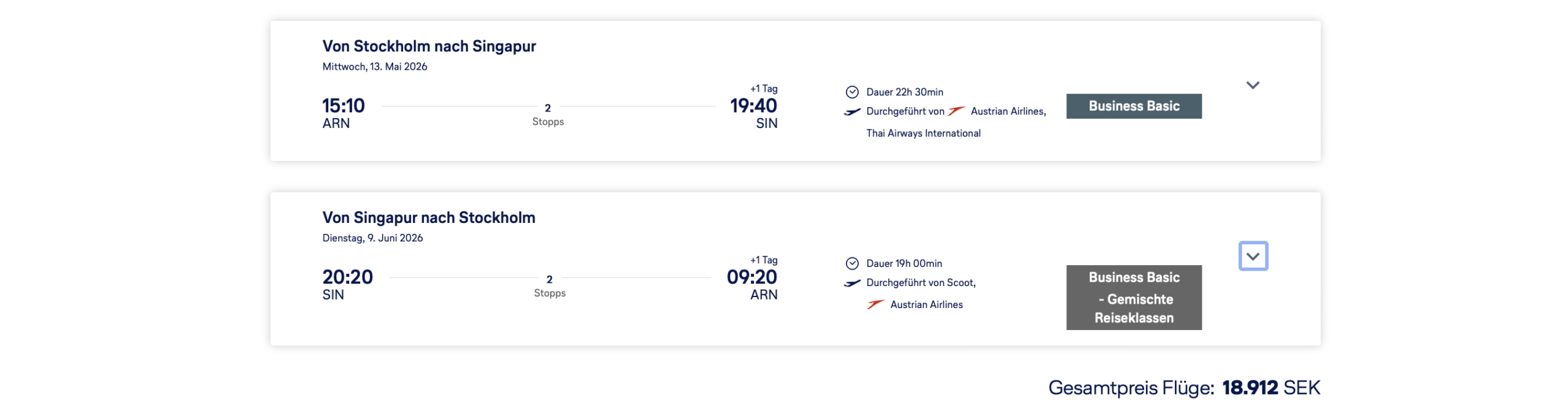Click the clock icon beside Dauer 22h 30min
Screen dimensions: 1568x403
coord(852,92)
